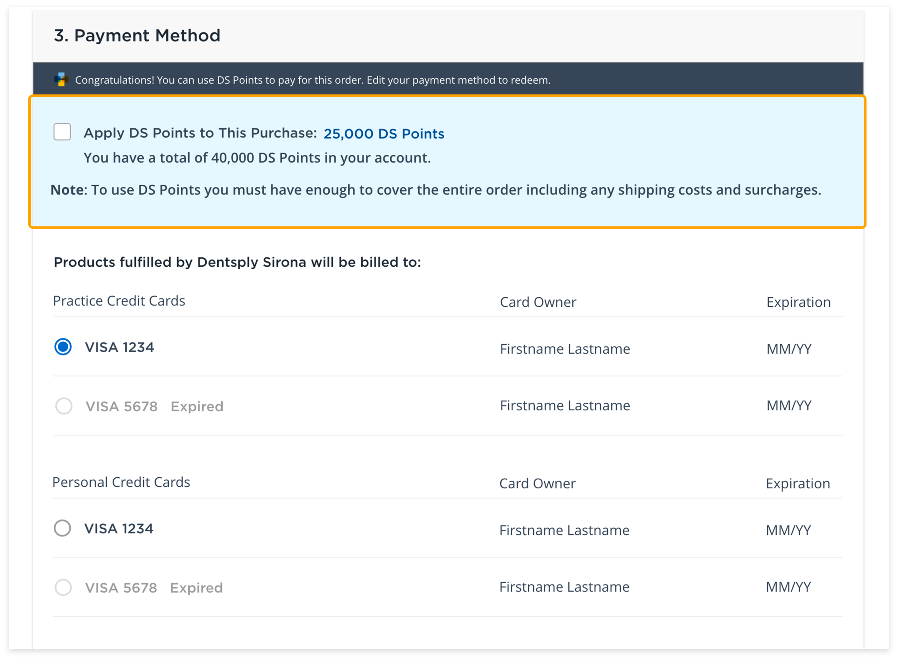This screenshot has width=898, height=660.
Task: Select the expired VISA 5678 radio under Personal Credit Cards
Action: 63,588
